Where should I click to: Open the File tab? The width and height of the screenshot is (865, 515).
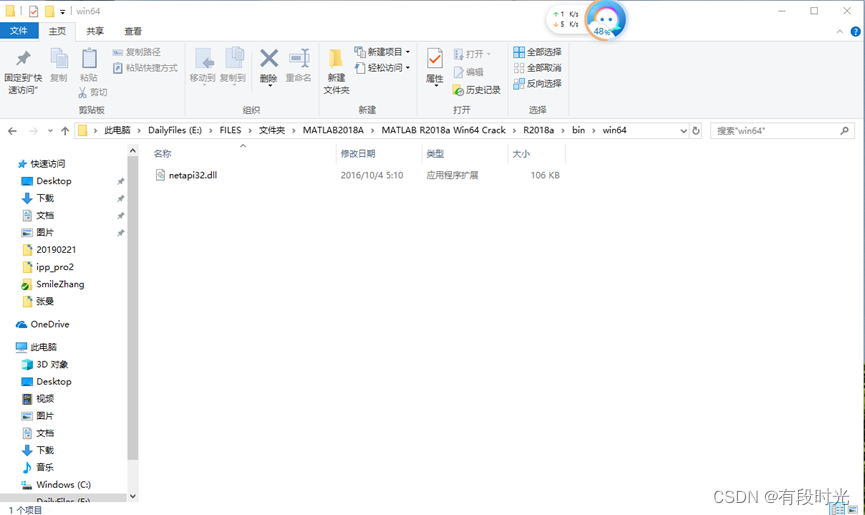point(19,31)
